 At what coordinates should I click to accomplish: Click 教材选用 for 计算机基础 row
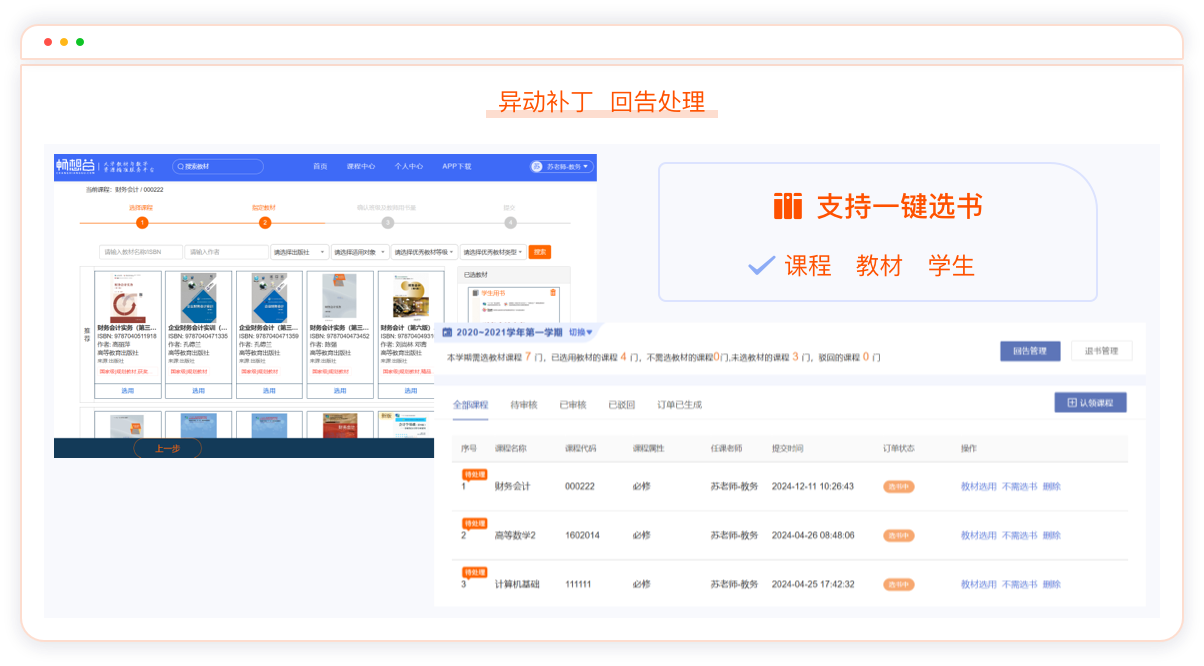(x=979, y=584)
